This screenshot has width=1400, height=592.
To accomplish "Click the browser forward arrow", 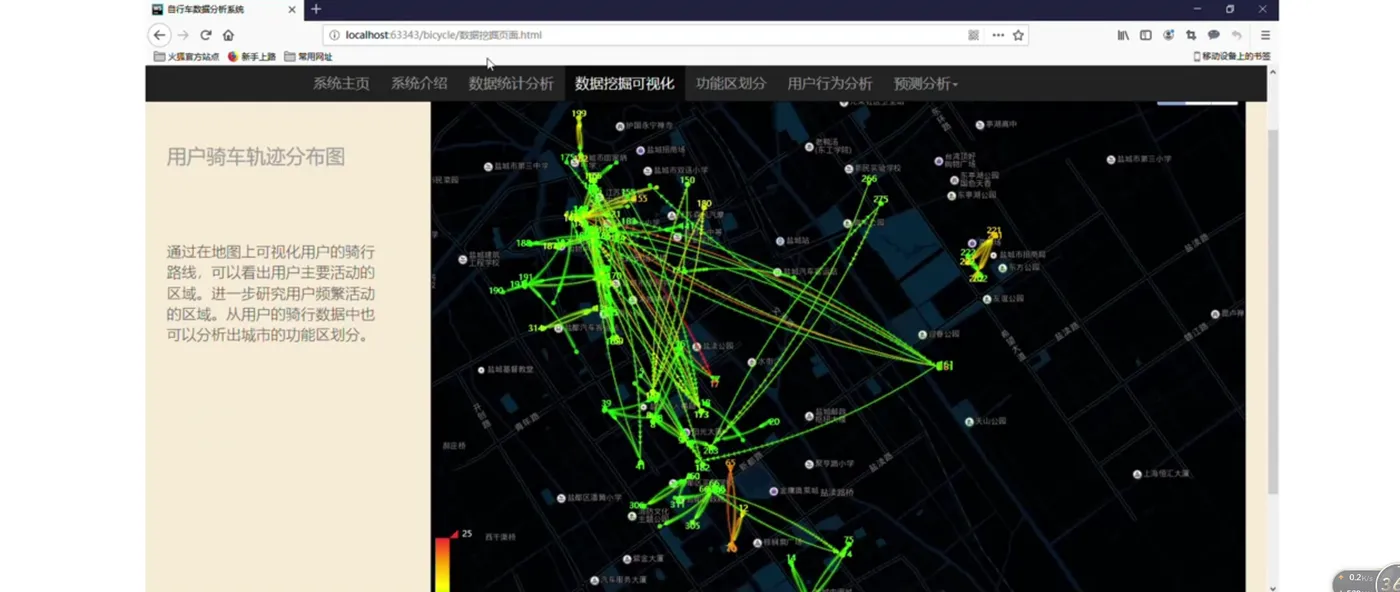I will (183, 35).
